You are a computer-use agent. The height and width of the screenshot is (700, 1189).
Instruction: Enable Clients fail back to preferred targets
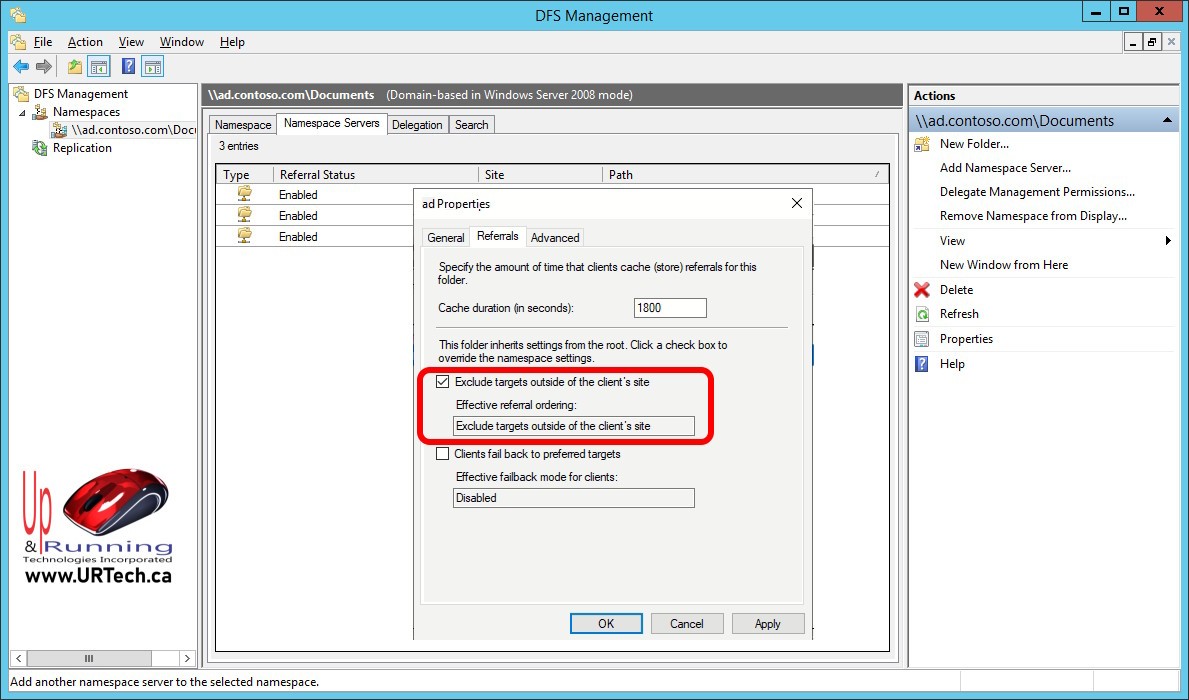tap(443, 454)
